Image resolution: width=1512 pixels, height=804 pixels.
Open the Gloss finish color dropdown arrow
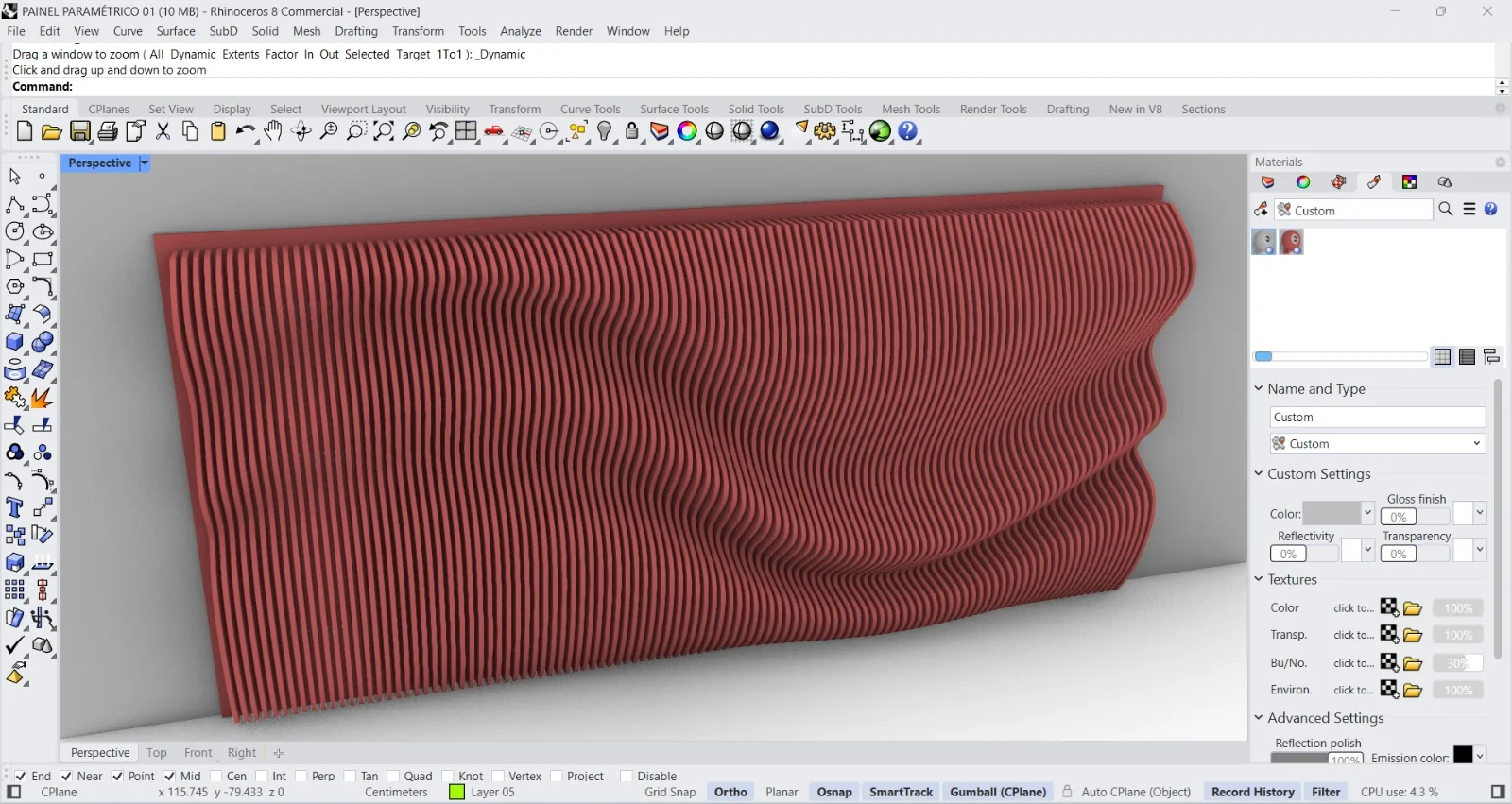1480,513
